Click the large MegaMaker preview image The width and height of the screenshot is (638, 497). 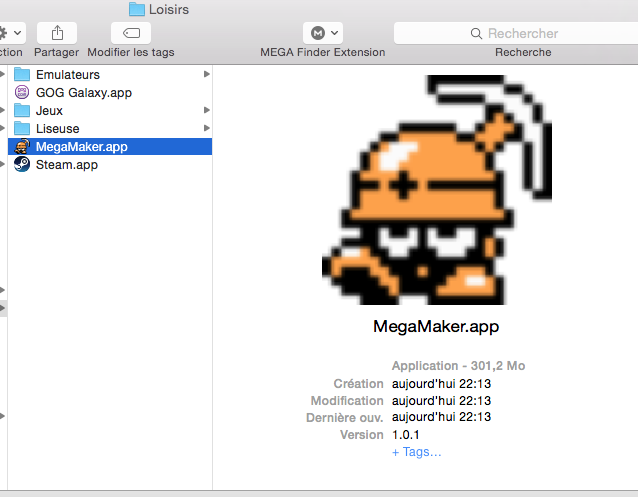click(437, 190)
